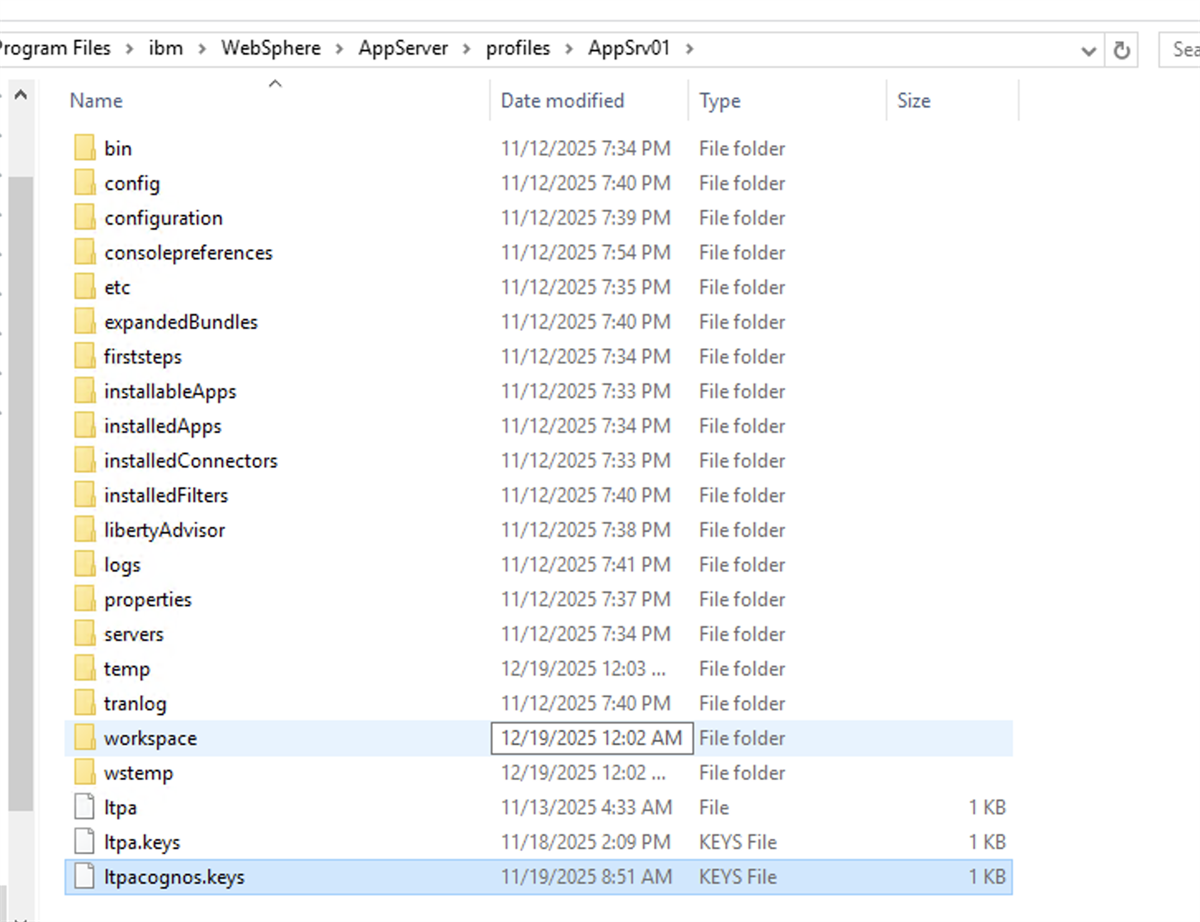Click the configuration folder icon
This screenshot has width=1200, height=922.
click(x=85, y=218)
